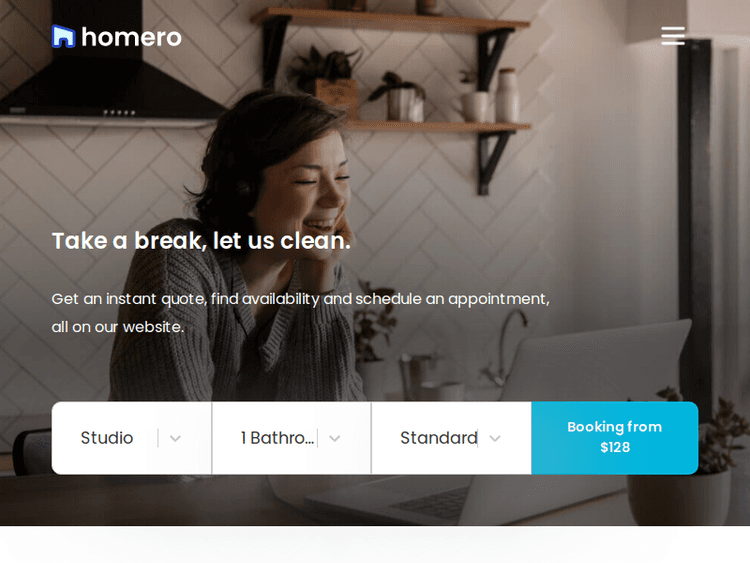Click the 'Get an instant quote' description text
This screenshot has width=750, height=563.
pyautogui.click(x=300, y=313)
